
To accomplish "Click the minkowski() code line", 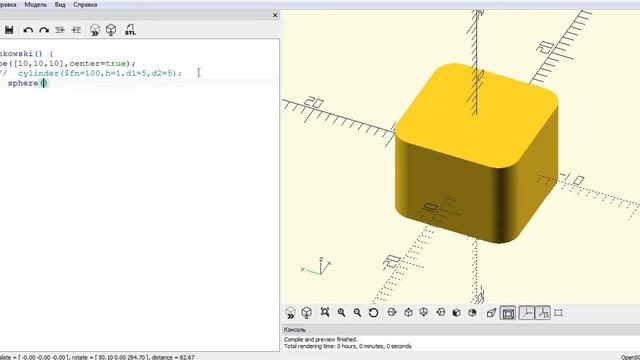I will [27, 54].
